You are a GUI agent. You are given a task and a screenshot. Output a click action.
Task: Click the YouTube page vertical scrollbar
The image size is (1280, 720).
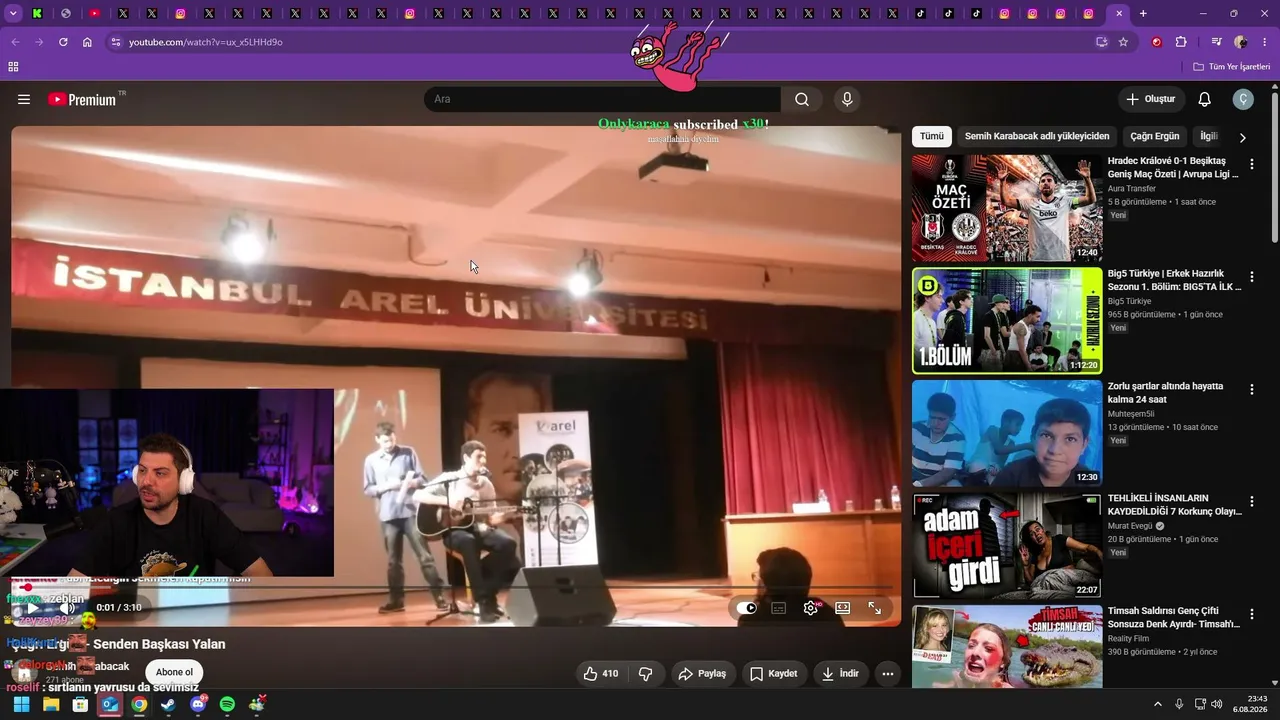[1275, 166]
